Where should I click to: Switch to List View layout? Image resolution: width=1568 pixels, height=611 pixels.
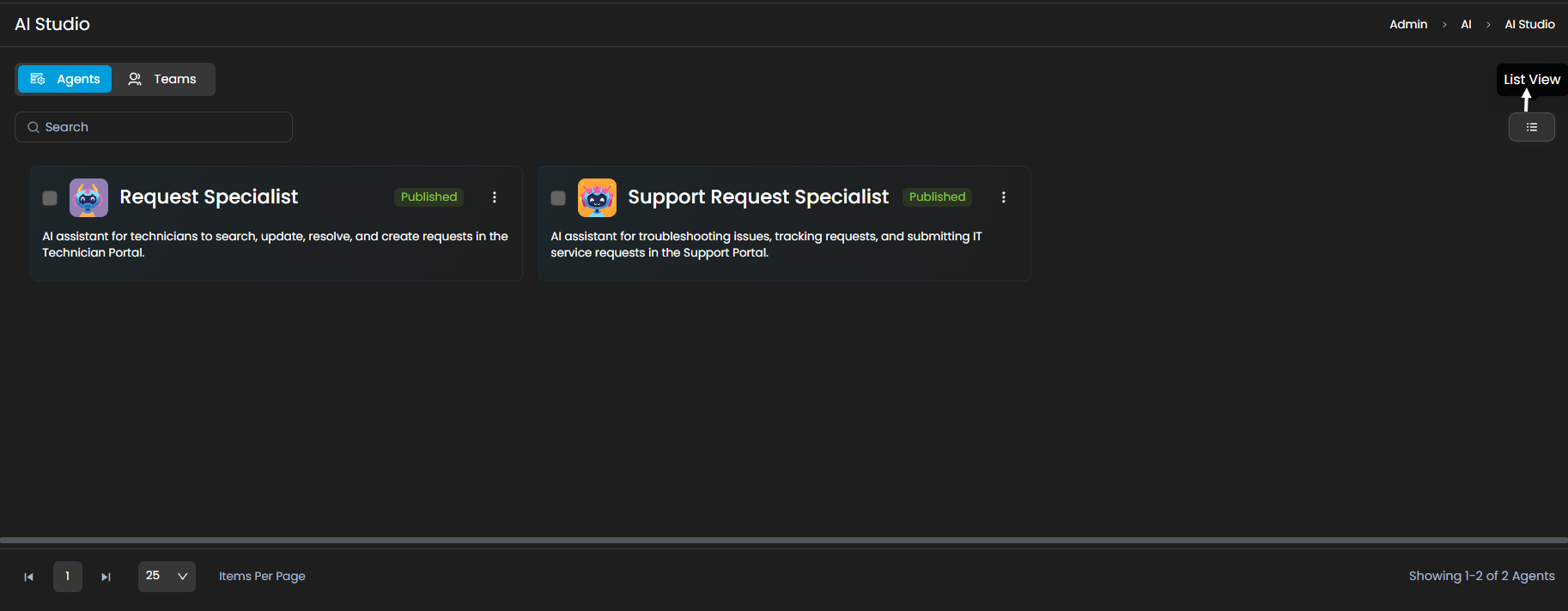[x=1531, y=127]
